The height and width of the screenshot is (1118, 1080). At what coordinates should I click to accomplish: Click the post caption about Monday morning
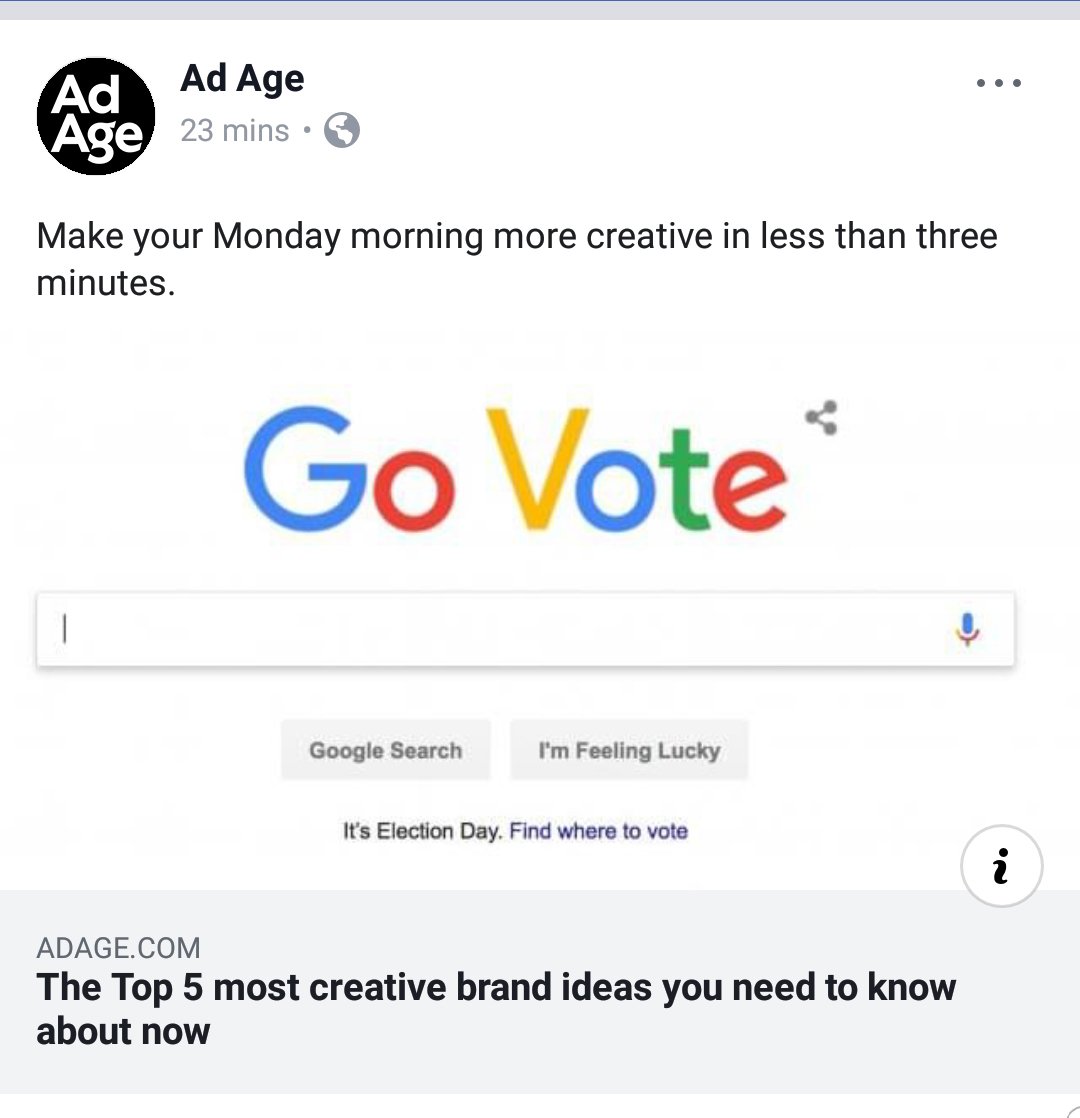516,259
